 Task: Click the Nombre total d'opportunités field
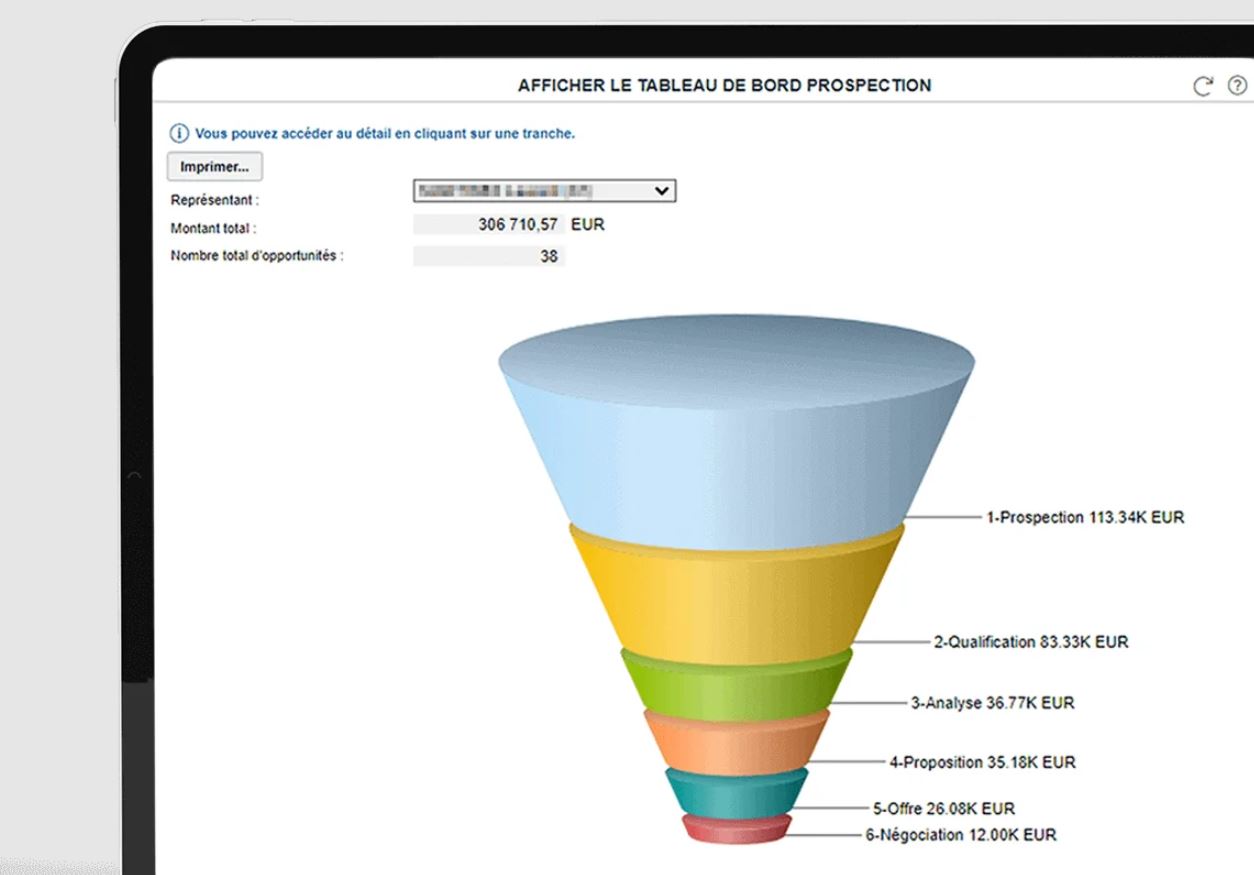click(489, 257)
